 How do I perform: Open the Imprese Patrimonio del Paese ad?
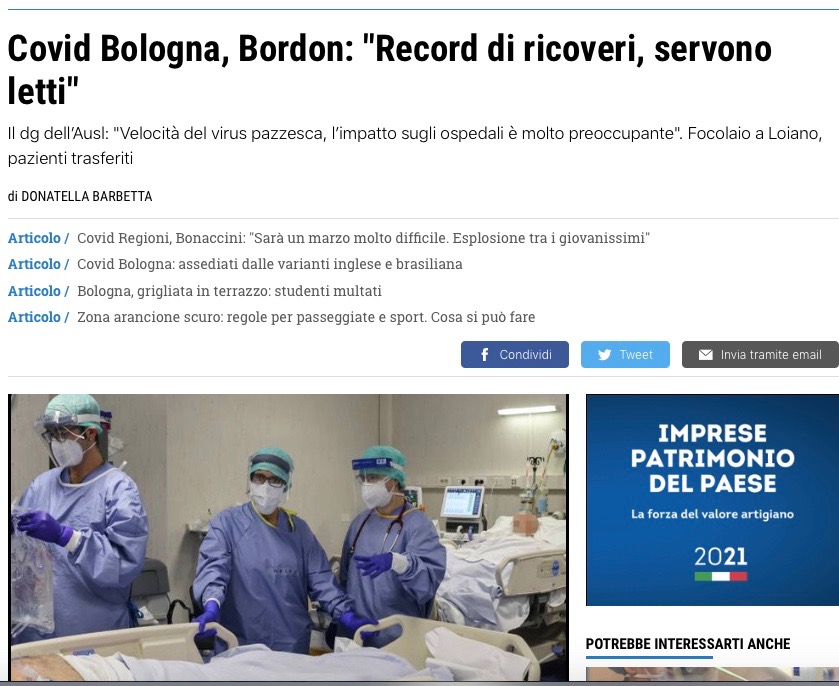tap(712, 500)
